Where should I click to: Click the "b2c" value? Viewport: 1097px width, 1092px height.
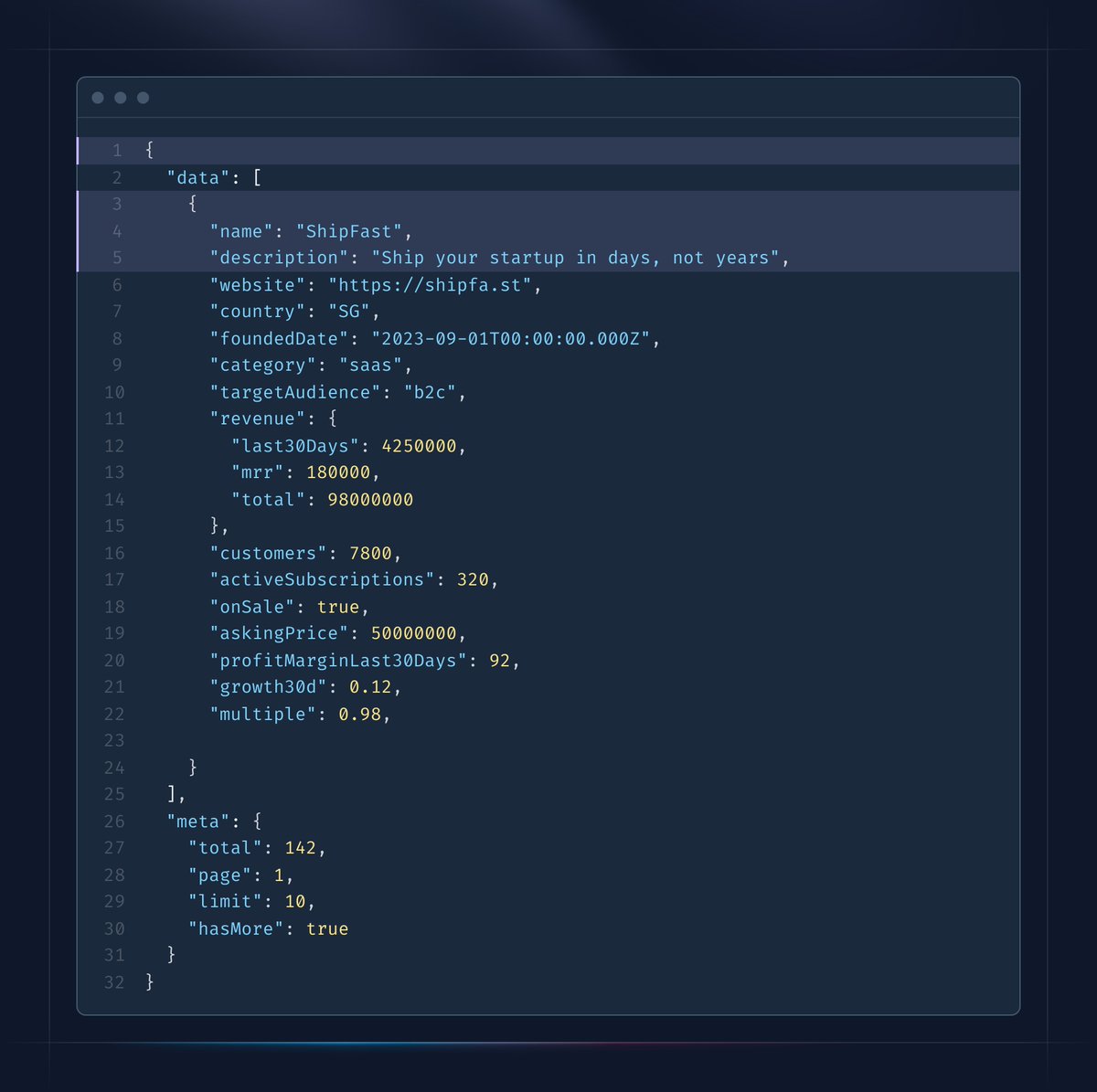click(430, 392)
